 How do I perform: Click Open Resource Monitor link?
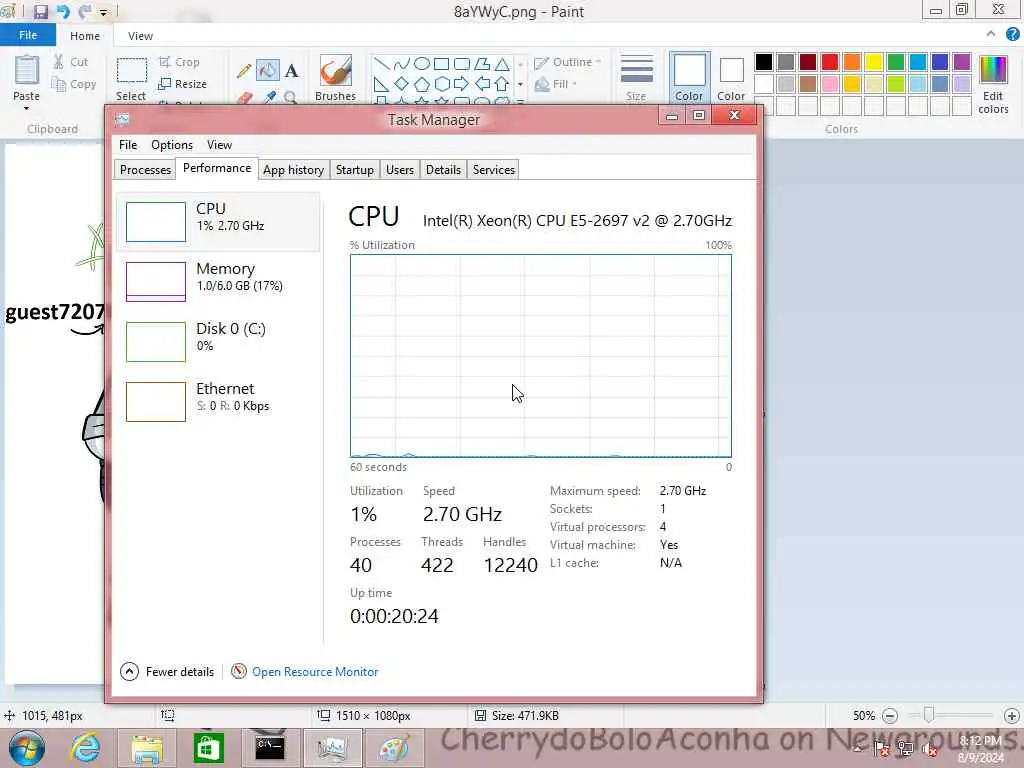point(315,671)
